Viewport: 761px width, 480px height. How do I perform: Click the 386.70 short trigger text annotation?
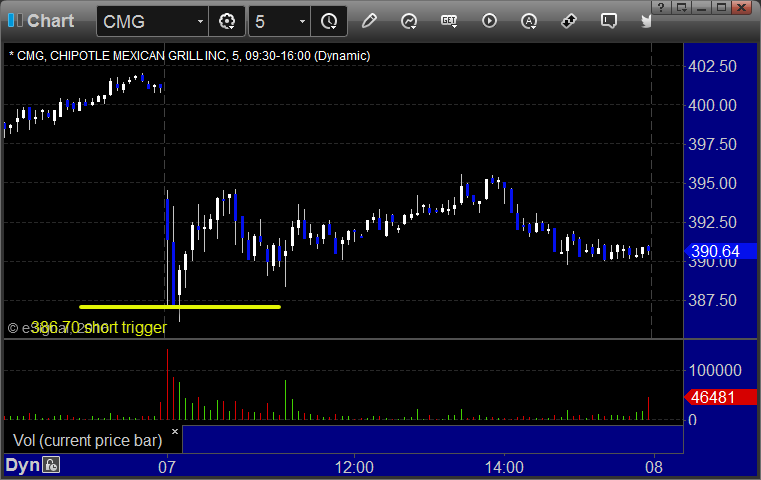[x=99, y=328]
